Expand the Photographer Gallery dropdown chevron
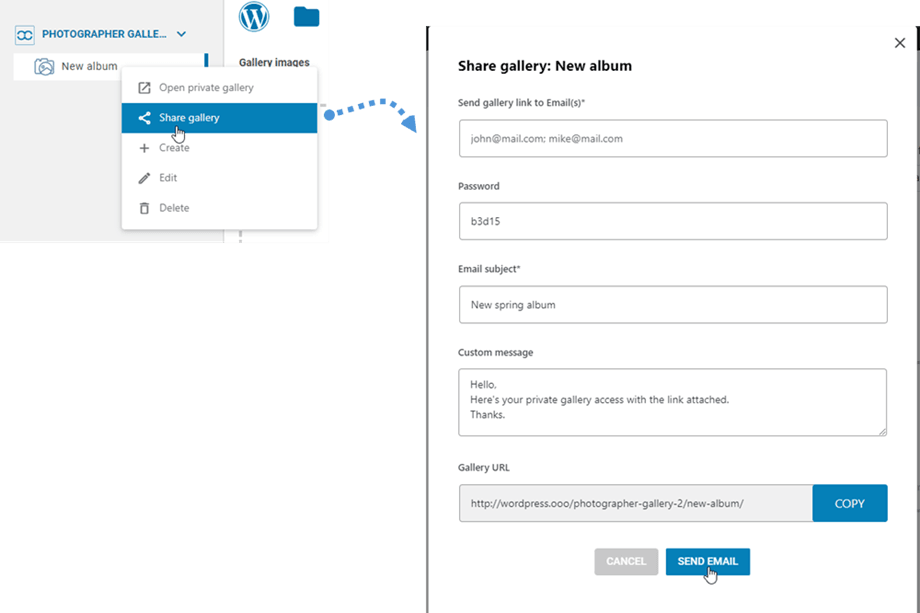 181,35
